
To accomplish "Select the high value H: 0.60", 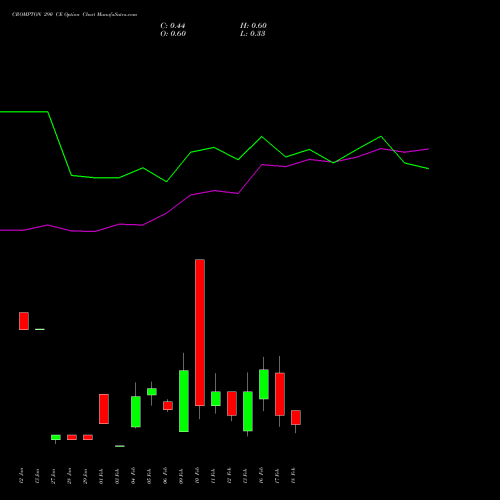I will [253, 26].
